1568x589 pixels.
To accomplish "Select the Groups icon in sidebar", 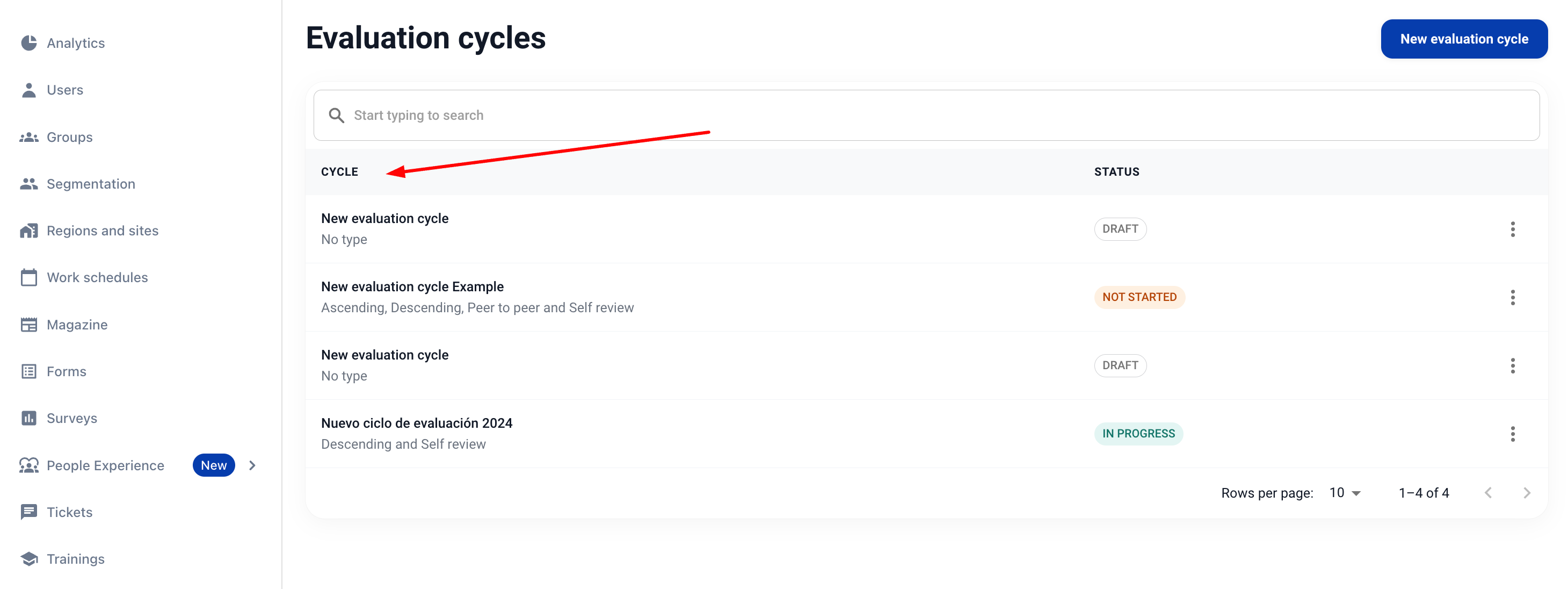I will [28, 137].
